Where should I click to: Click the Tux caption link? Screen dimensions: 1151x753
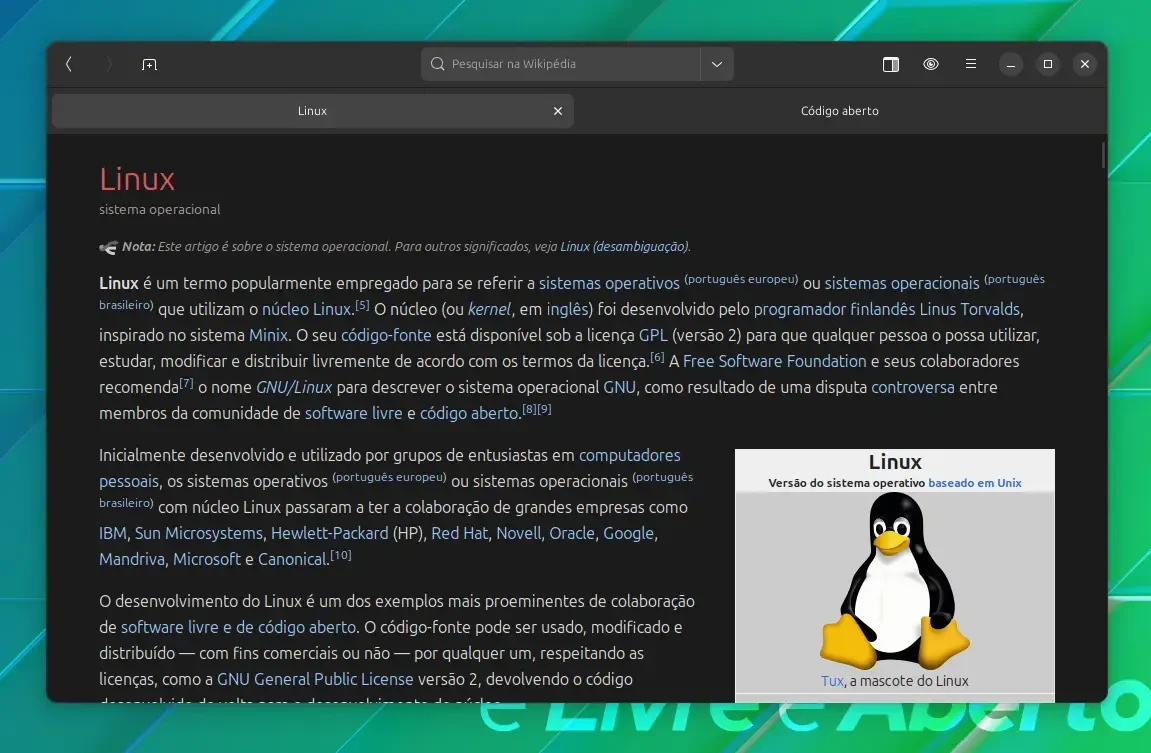(x=832, y=681)
